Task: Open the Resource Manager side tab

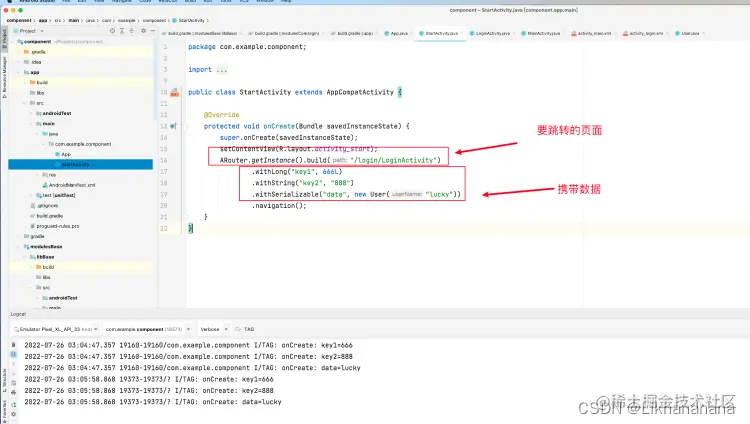Action: click(4, 78)
